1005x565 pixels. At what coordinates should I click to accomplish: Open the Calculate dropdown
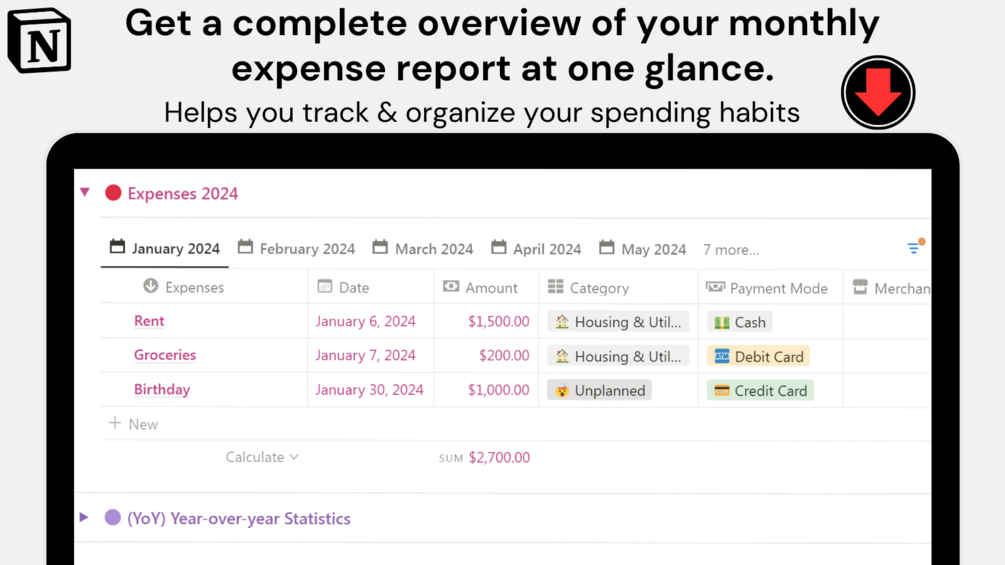[262, 457]
